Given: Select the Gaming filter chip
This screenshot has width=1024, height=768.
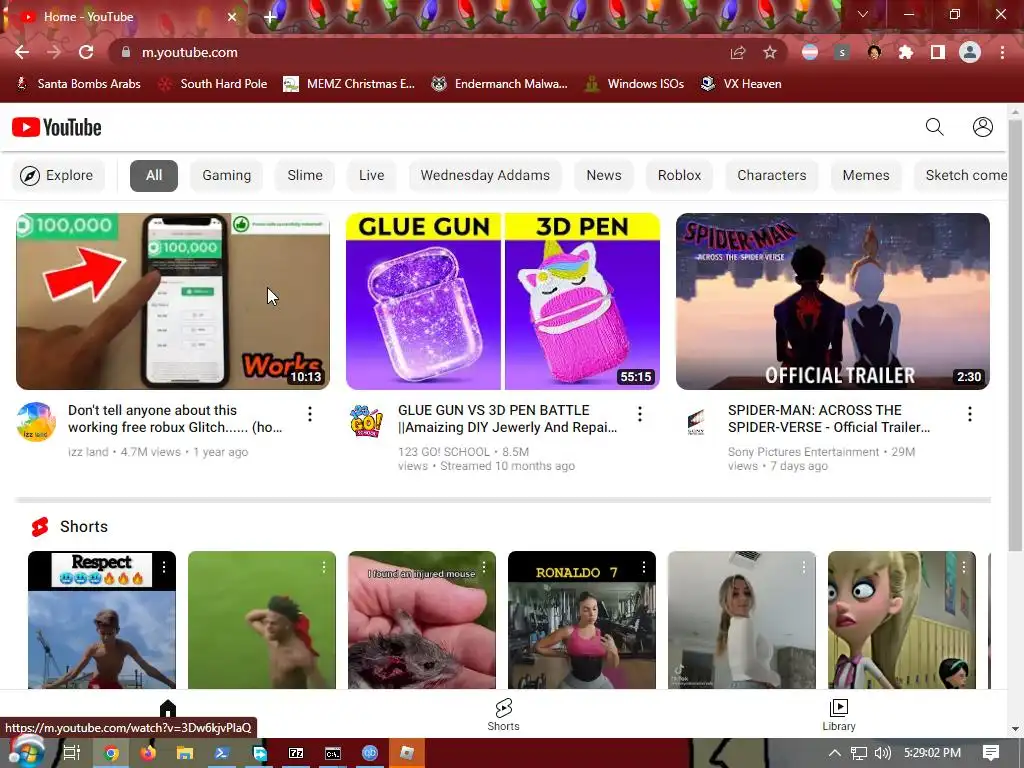Looking at the screenshot, I should tap(227, 176).
